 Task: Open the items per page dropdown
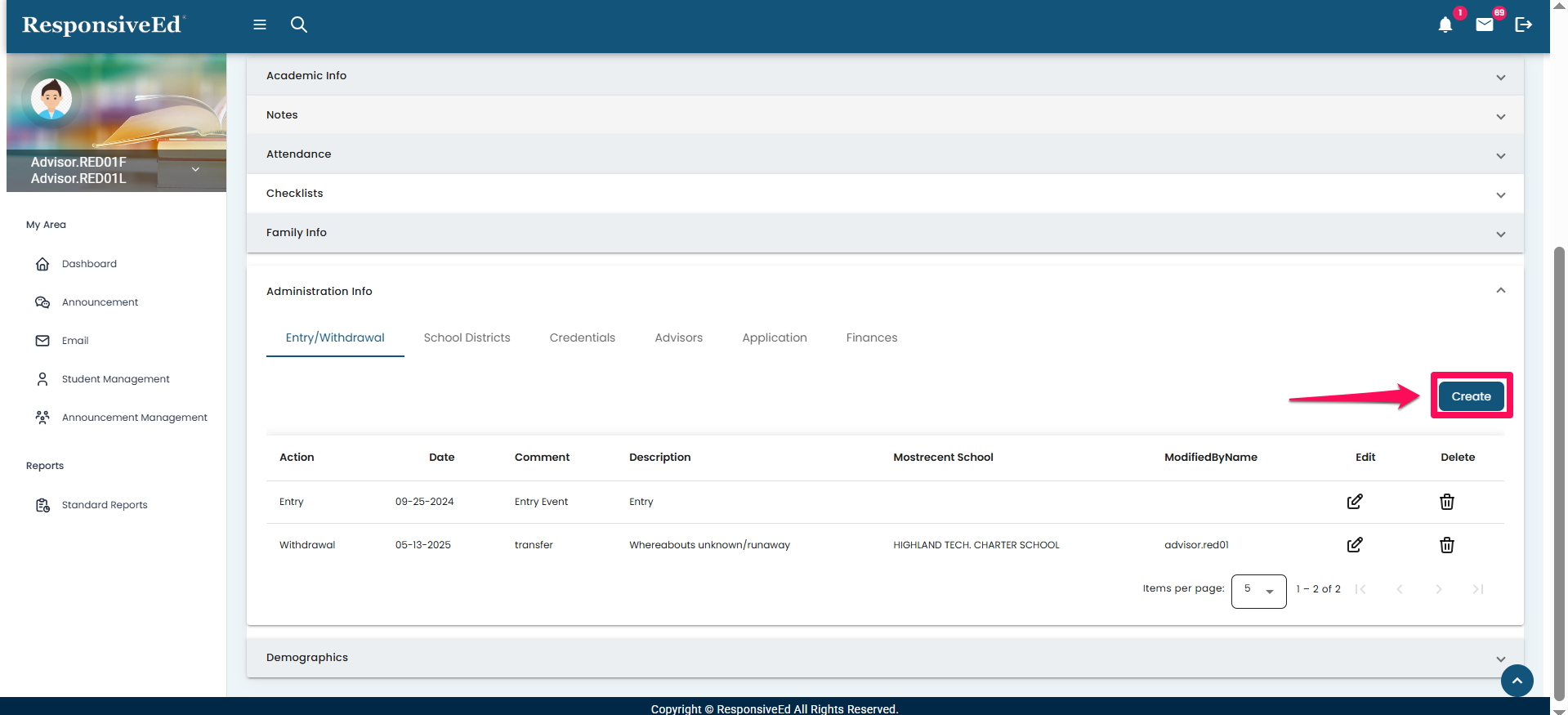click(x=1258, y=590)
